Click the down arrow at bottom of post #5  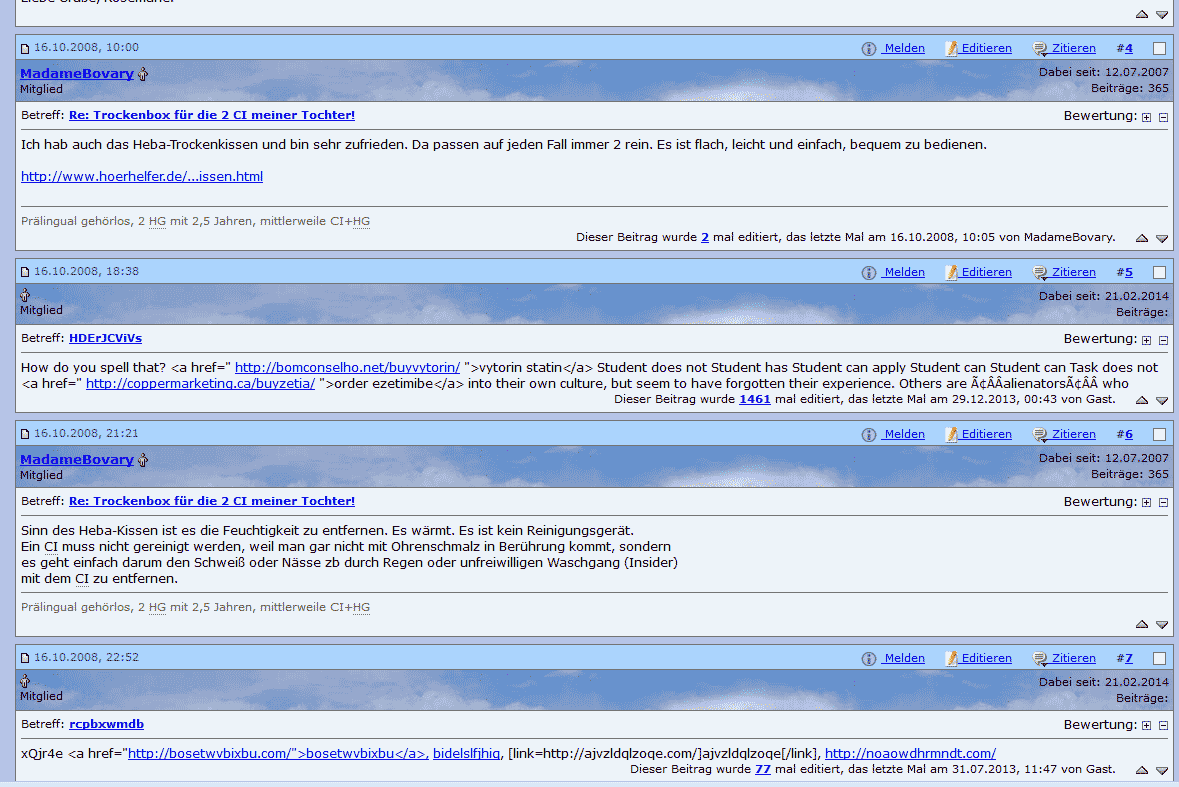[x=1162, y=401]
